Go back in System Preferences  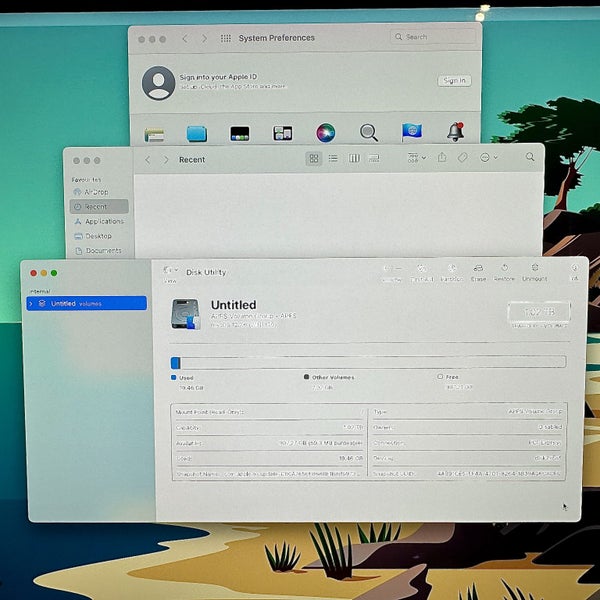point(185,39)
